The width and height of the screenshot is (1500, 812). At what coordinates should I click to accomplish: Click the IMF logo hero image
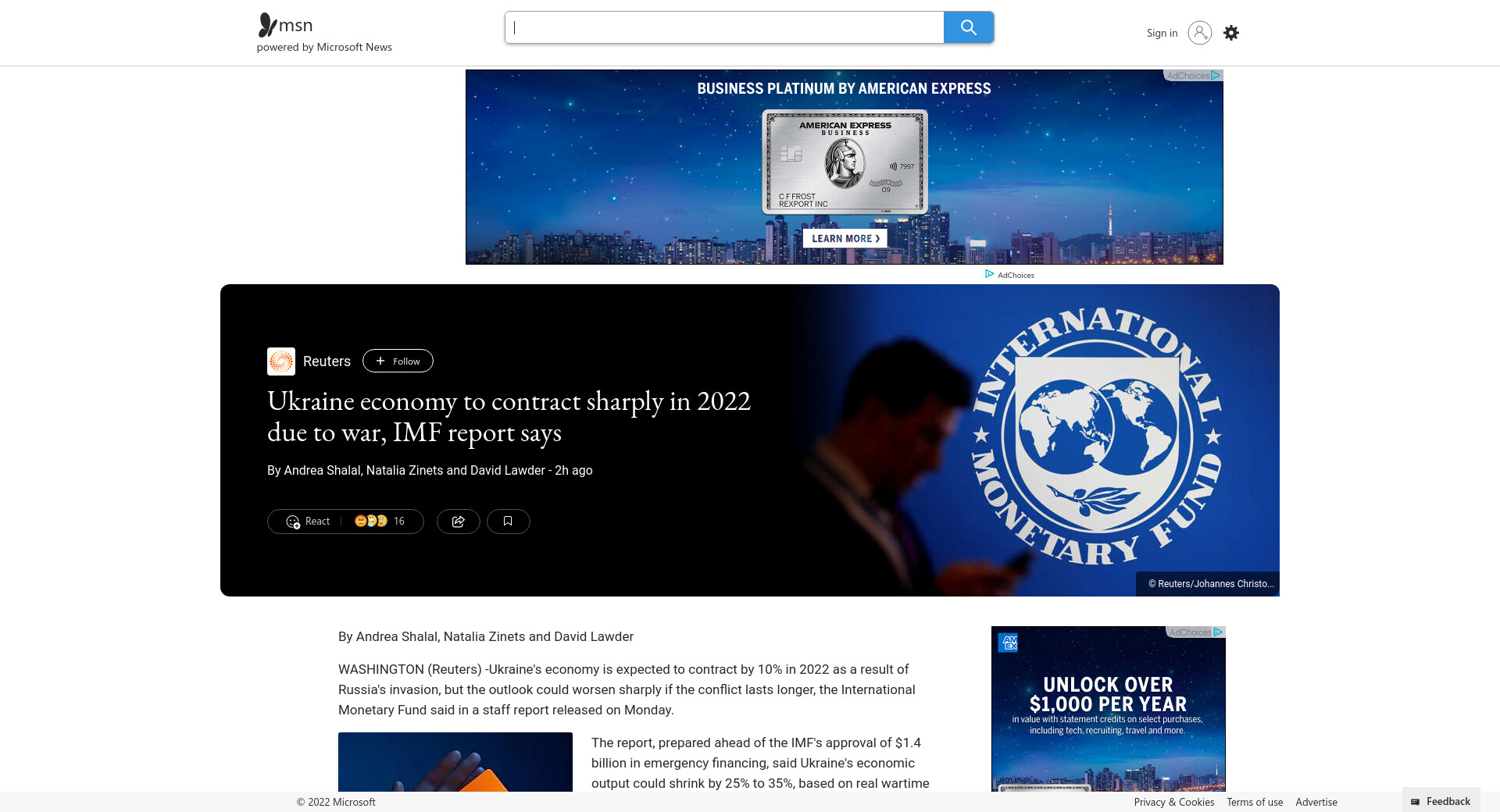tap(1097, 437)
